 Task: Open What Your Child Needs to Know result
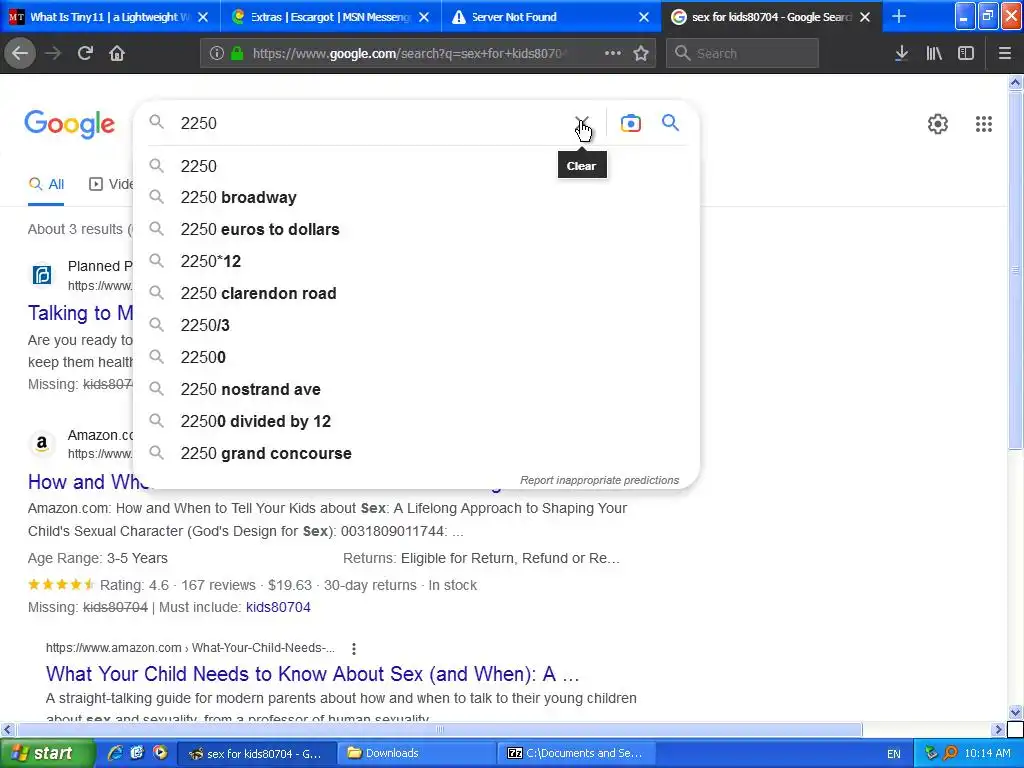click(312, 673)
